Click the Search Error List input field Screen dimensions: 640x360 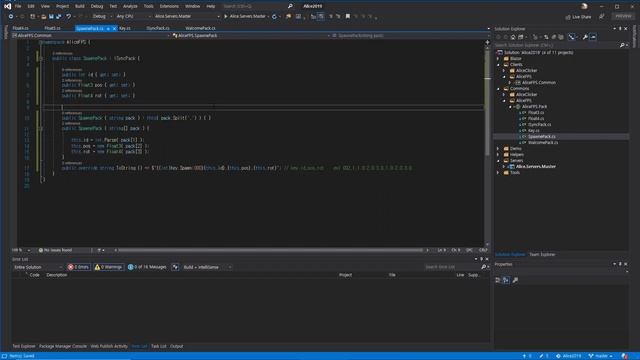[452, 267]
